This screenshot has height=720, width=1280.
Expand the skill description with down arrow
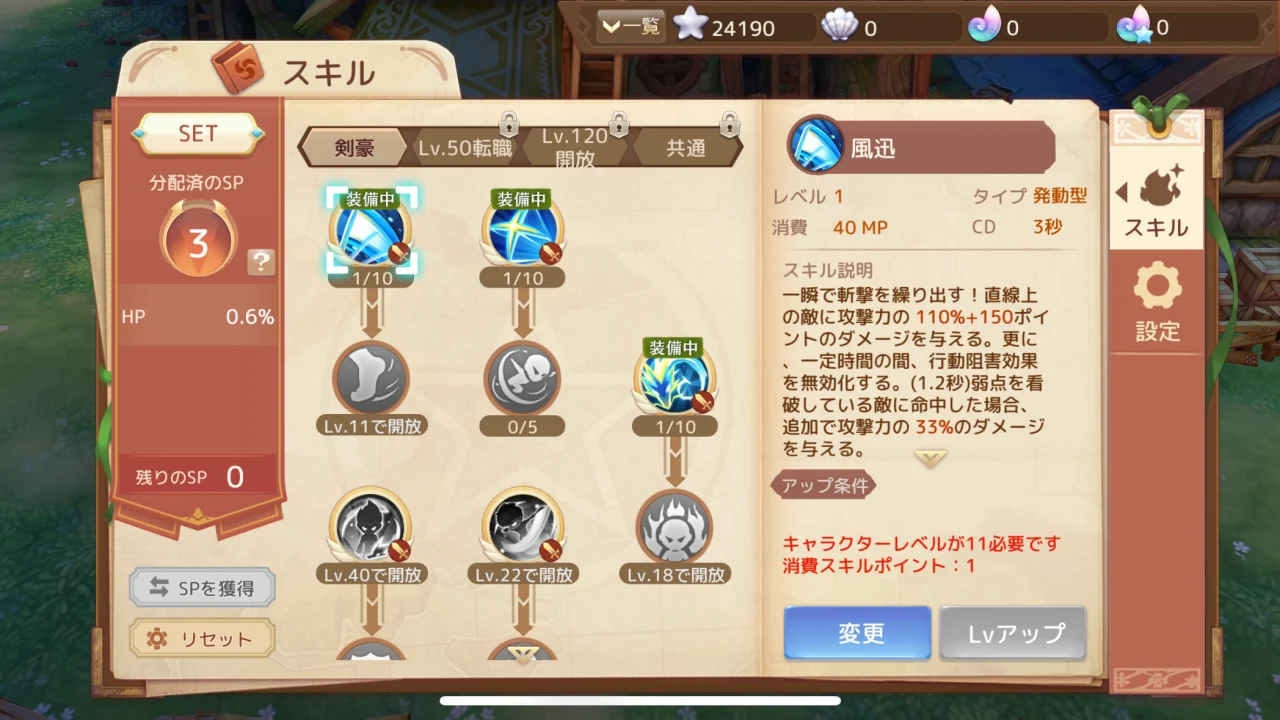[930, 459]
